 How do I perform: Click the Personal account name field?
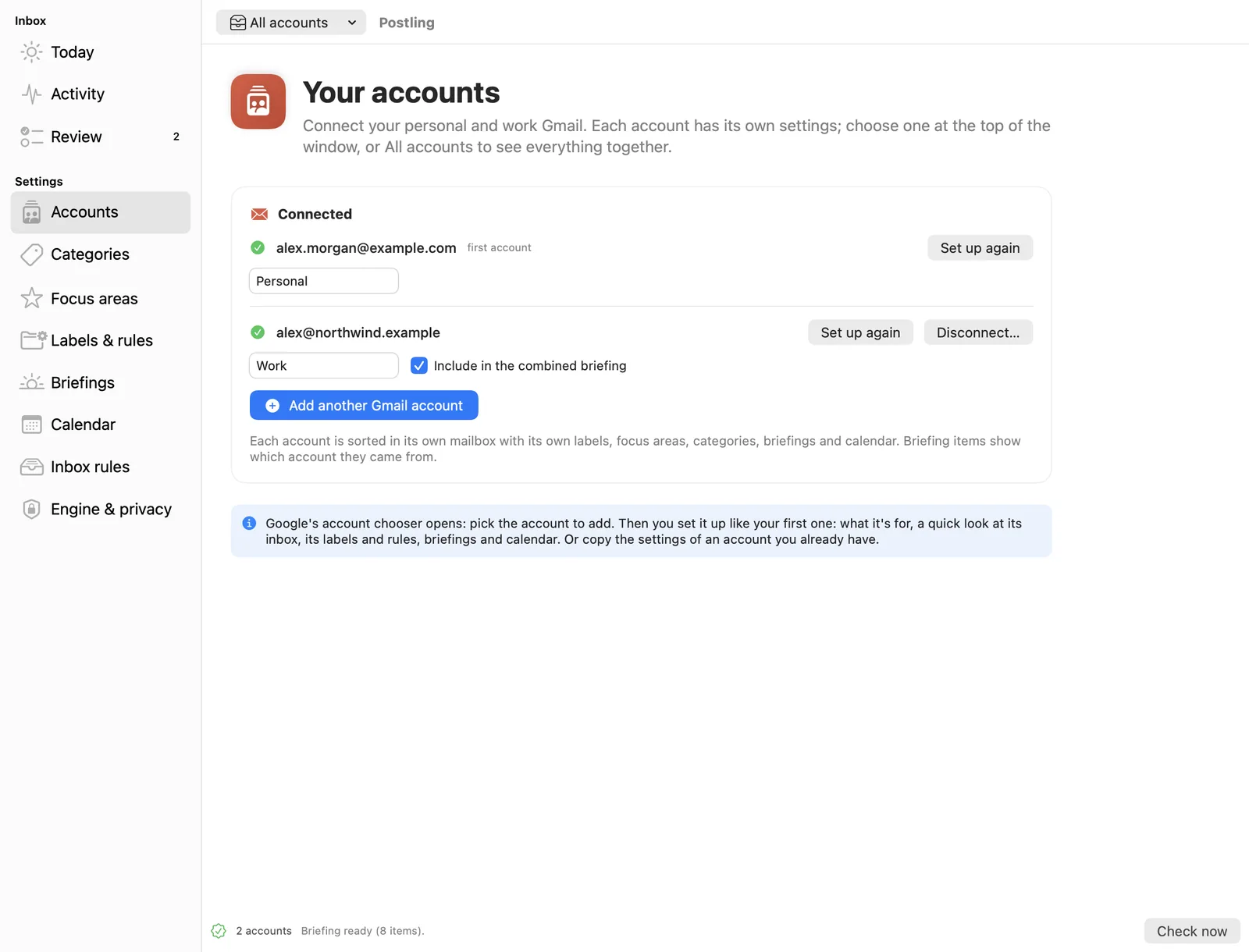click(x=324, y=281)
